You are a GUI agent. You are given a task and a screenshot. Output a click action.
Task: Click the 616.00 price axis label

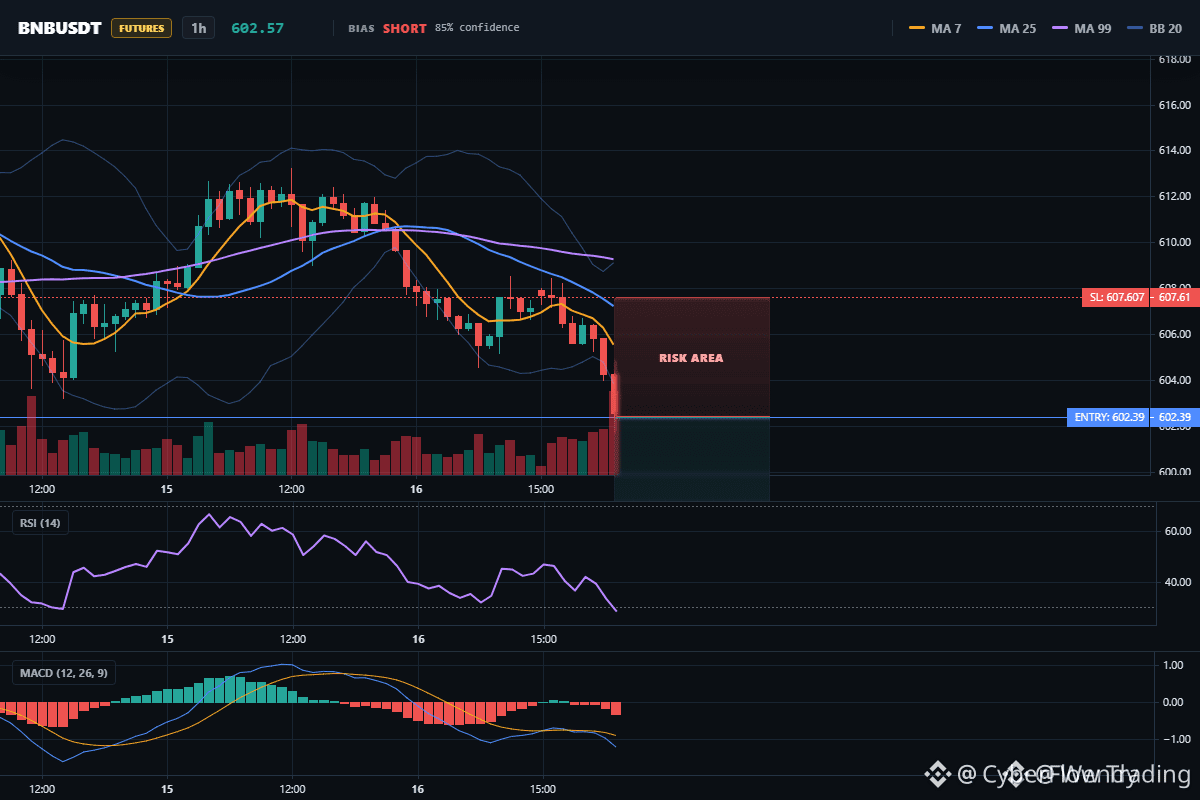pyautogui.click(x=1174, y=105)
